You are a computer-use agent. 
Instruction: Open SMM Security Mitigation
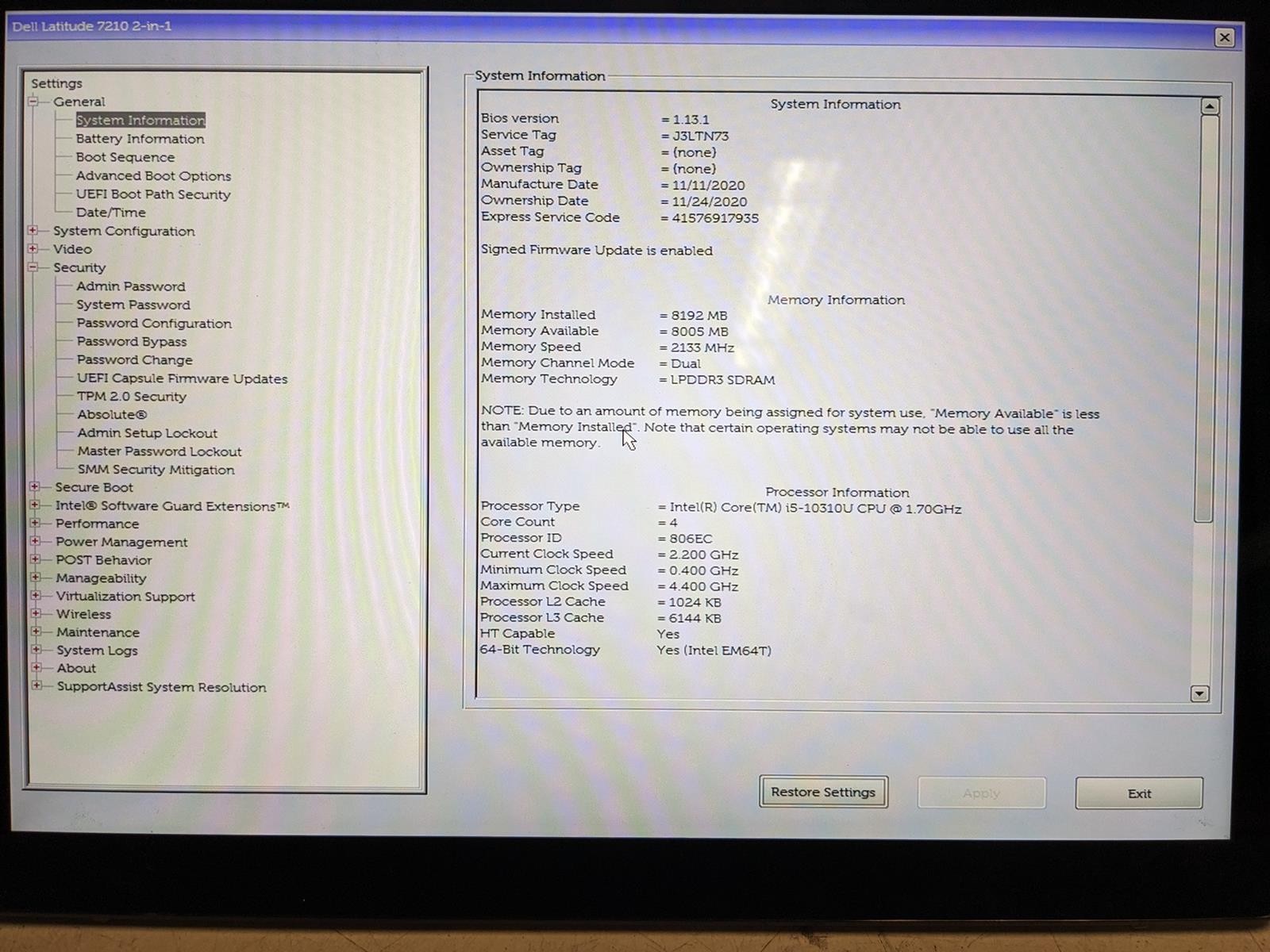[156, 470]
